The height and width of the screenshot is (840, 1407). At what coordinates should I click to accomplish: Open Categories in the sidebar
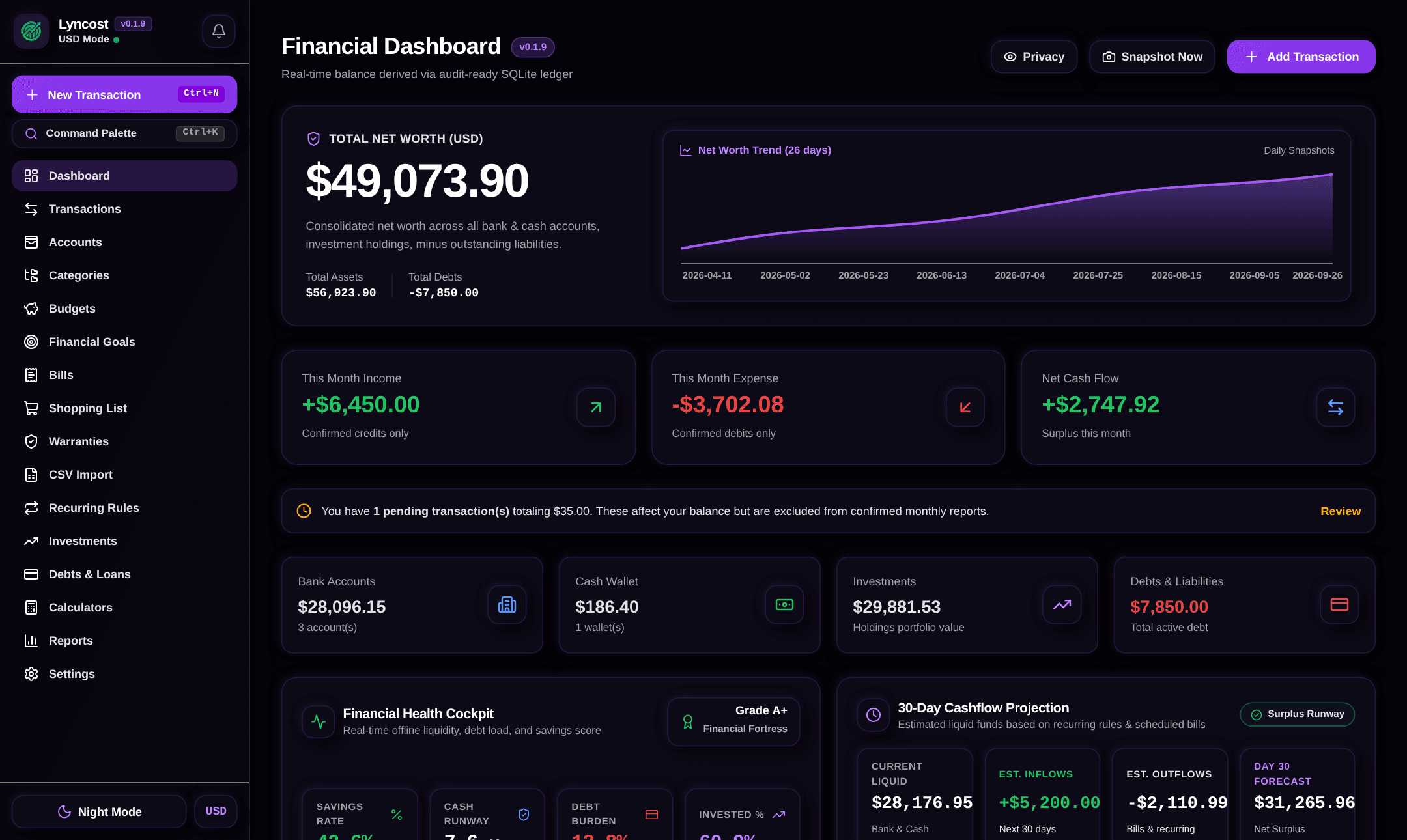coord(124,275)
